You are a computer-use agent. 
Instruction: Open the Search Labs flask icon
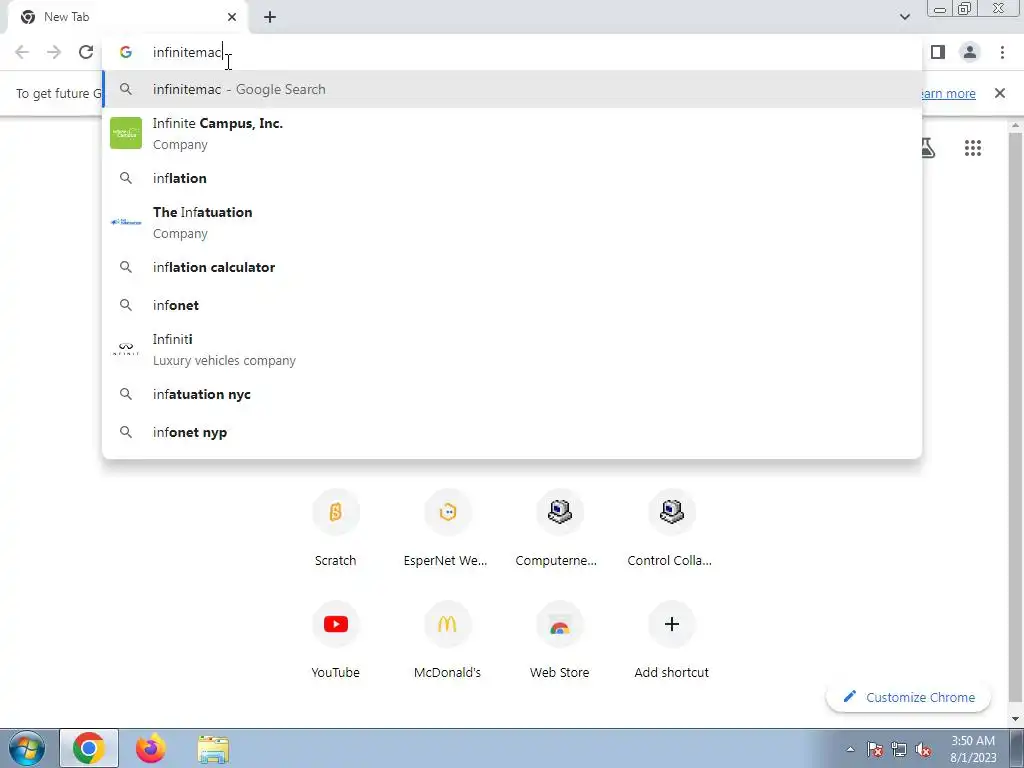pos(928,148)
